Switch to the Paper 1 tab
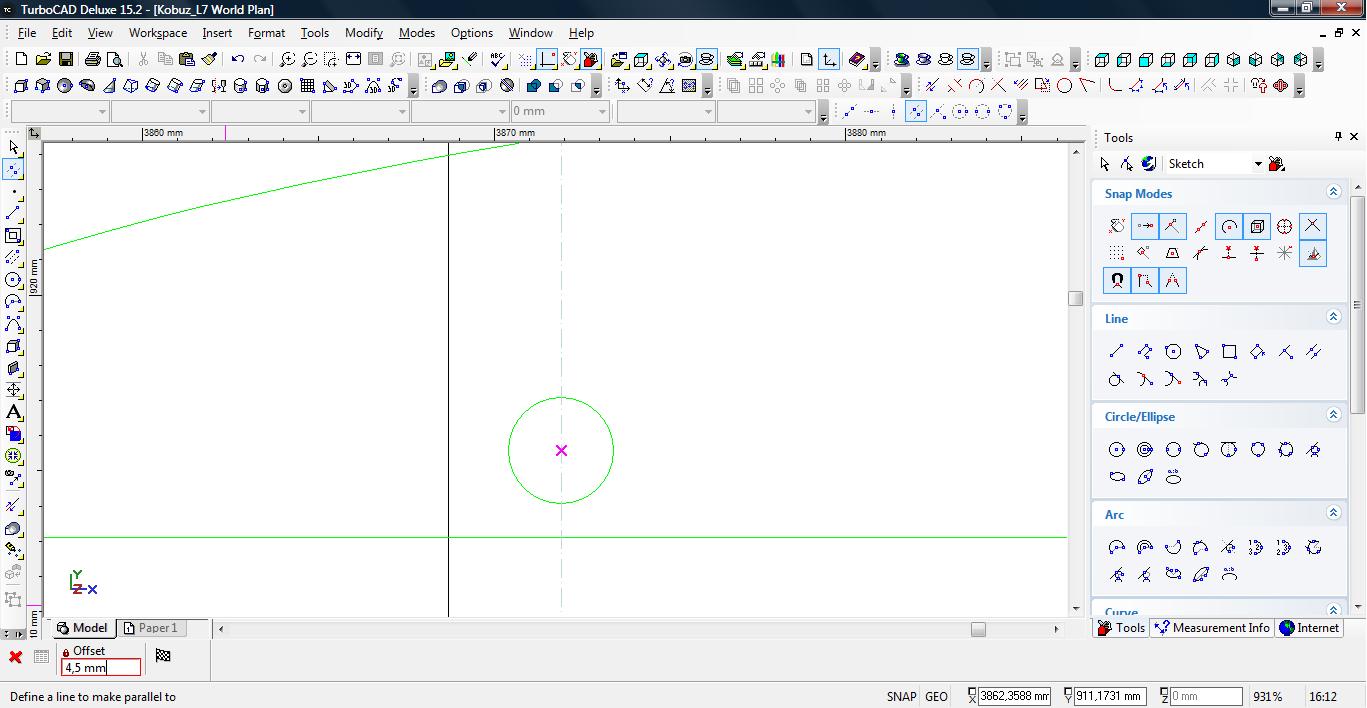Viewport: 1367px width, 708px height. coord(151,628)
